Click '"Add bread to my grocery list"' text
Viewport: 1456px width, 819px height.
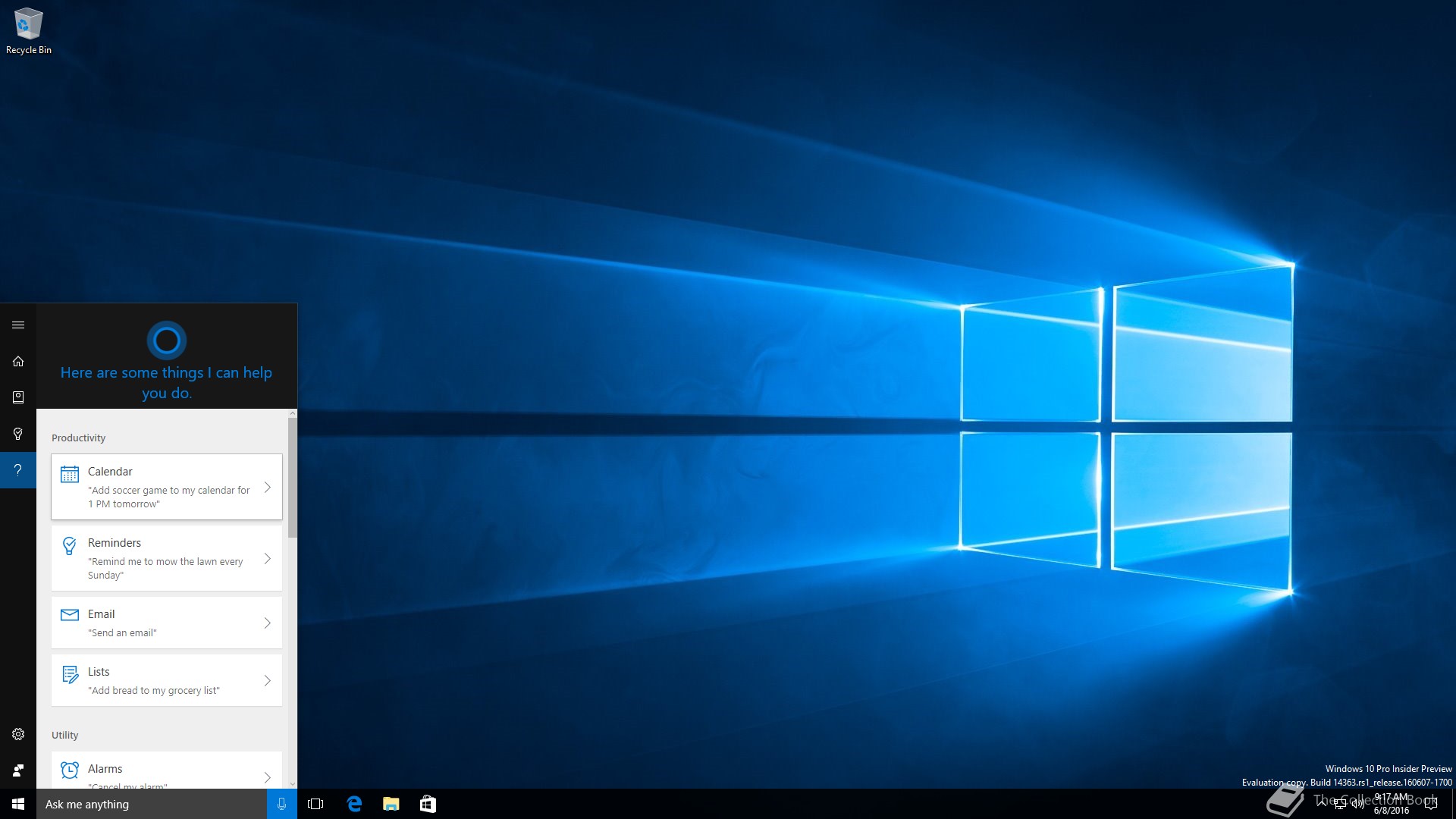coord(154,691)
